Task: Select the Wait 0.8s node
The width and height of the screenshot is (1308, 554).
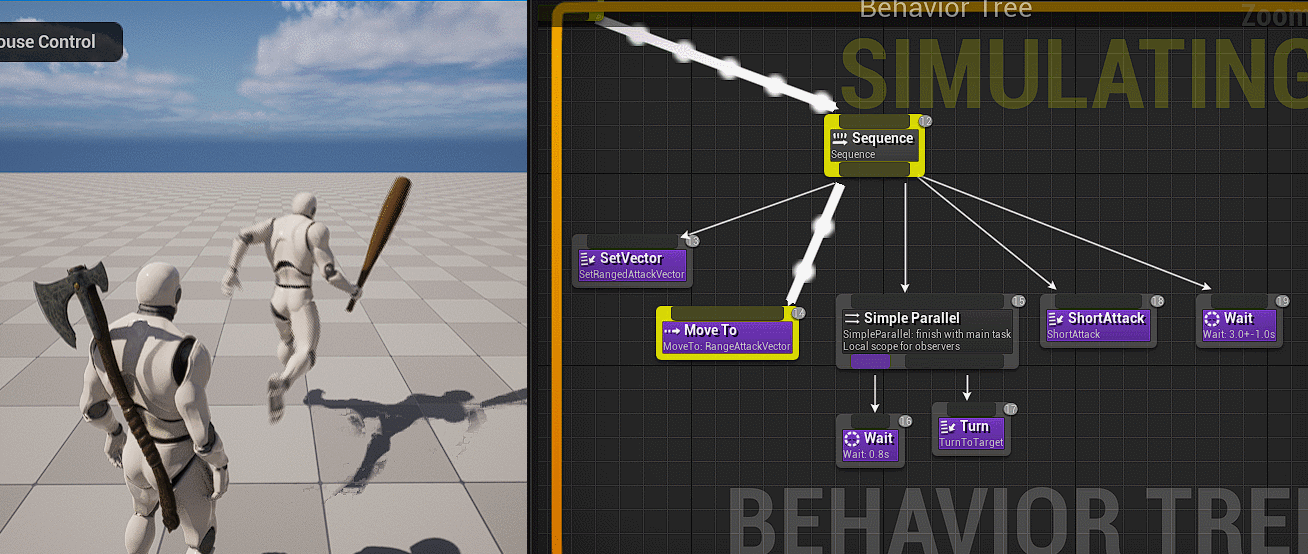Action: click(x=871, y=441)
